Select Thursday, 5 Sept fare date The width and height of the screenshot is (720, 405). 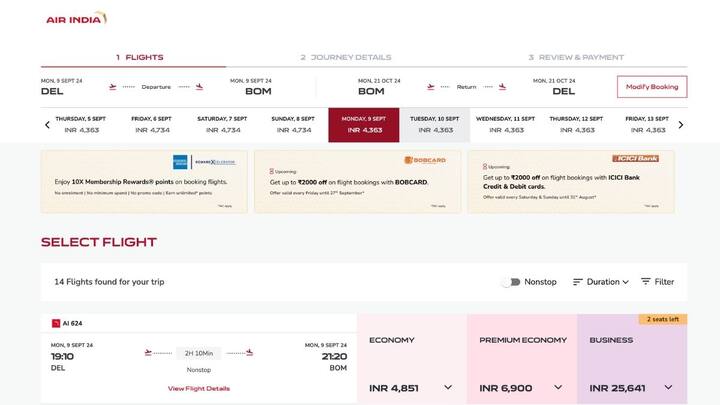tap(80, 125)
